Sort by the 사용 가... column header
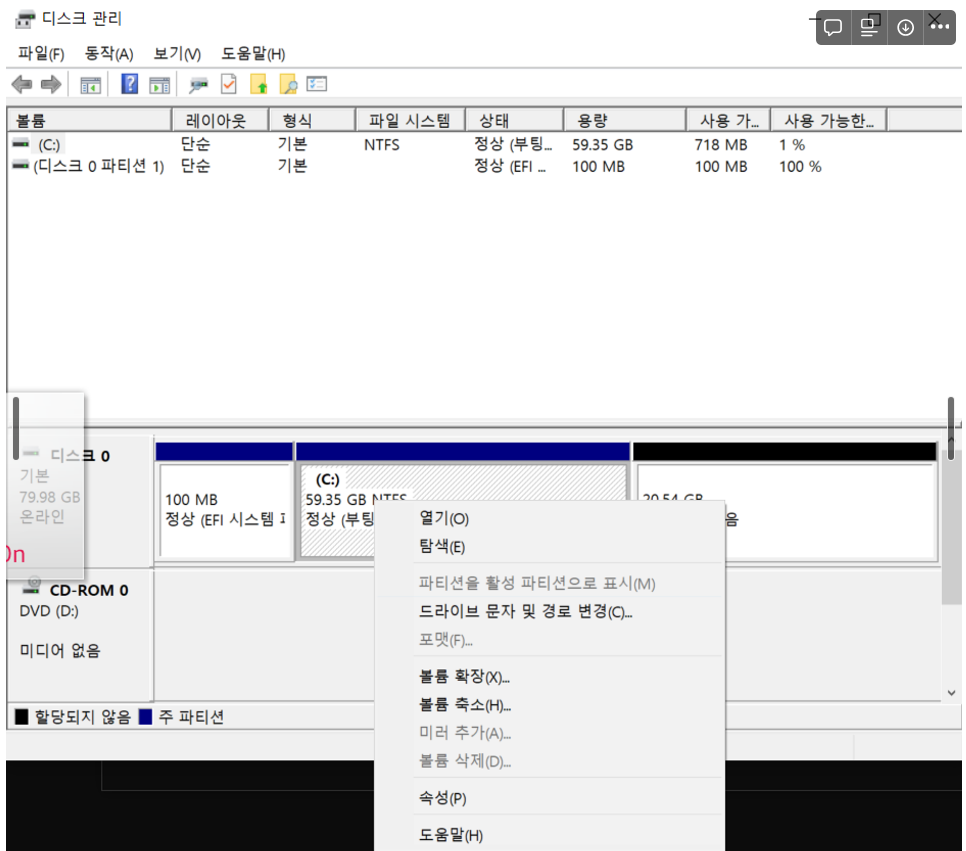Image resolution: width=966 pixels, height=851 pixels. click(x=728, y=120)
